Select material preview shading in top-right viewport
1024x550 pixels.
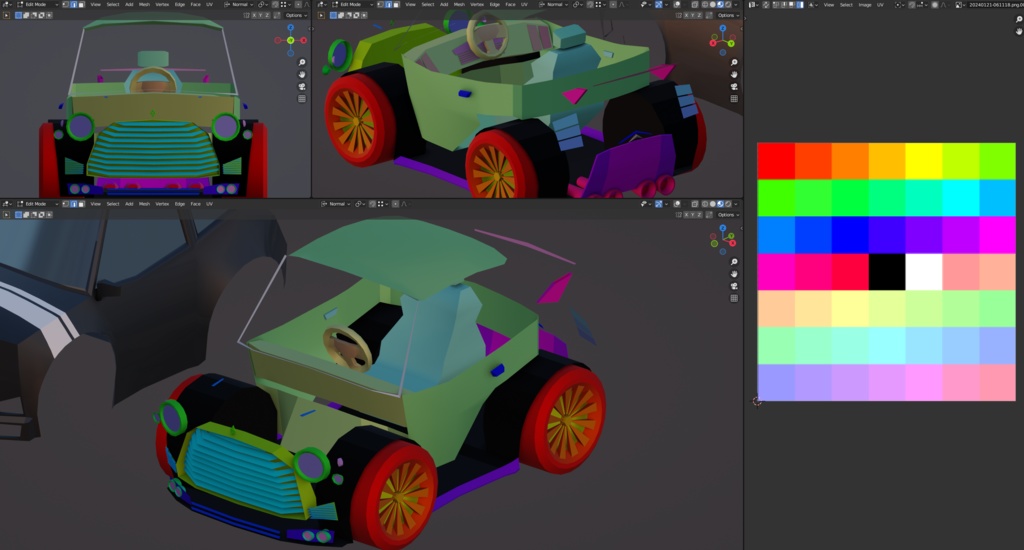(721, 4)
